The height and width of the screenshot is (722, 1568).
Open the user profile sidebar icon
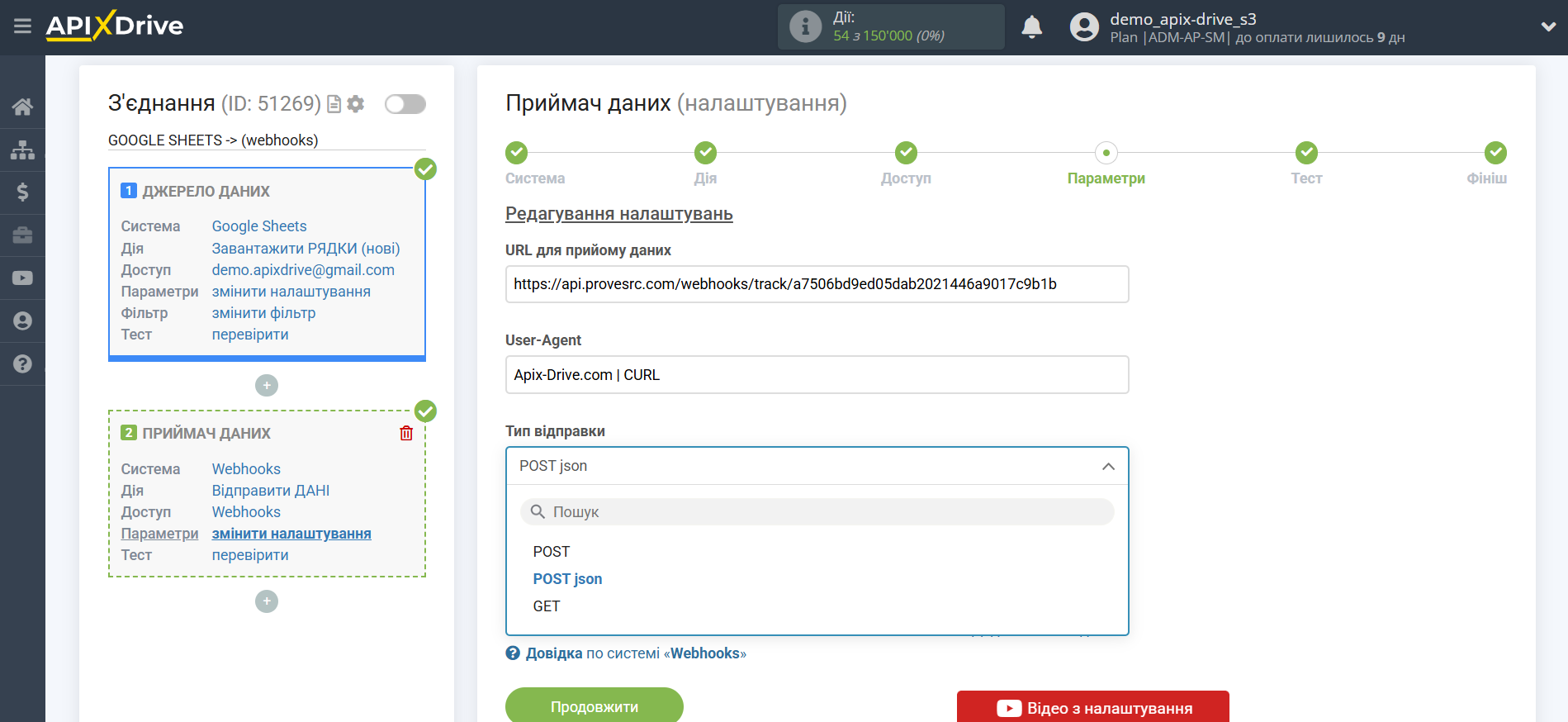pos(22,321)
